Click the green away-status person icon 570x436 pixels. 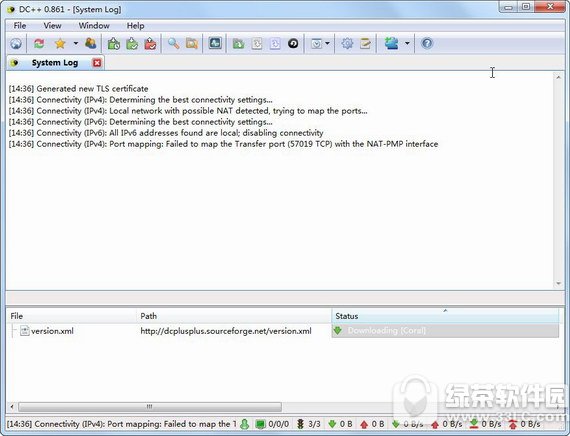point(245,424)
